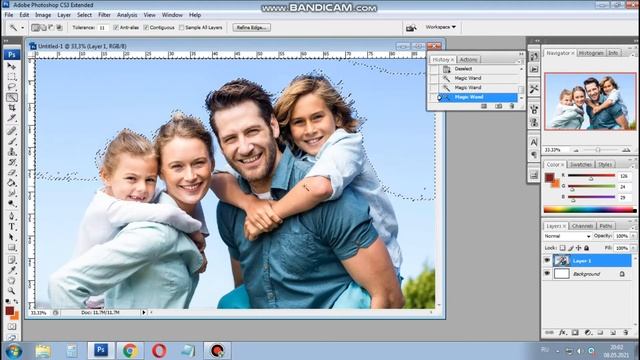The height and width of the screenshot is (360, 640).
Task: Select the Crop tool
Action: point(12,107)
